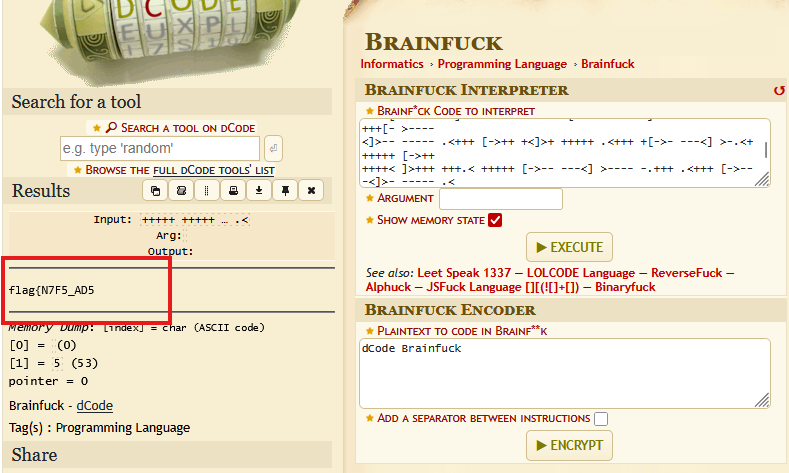
Task: Open Alphuck link
Action: (x=388, y=287)
